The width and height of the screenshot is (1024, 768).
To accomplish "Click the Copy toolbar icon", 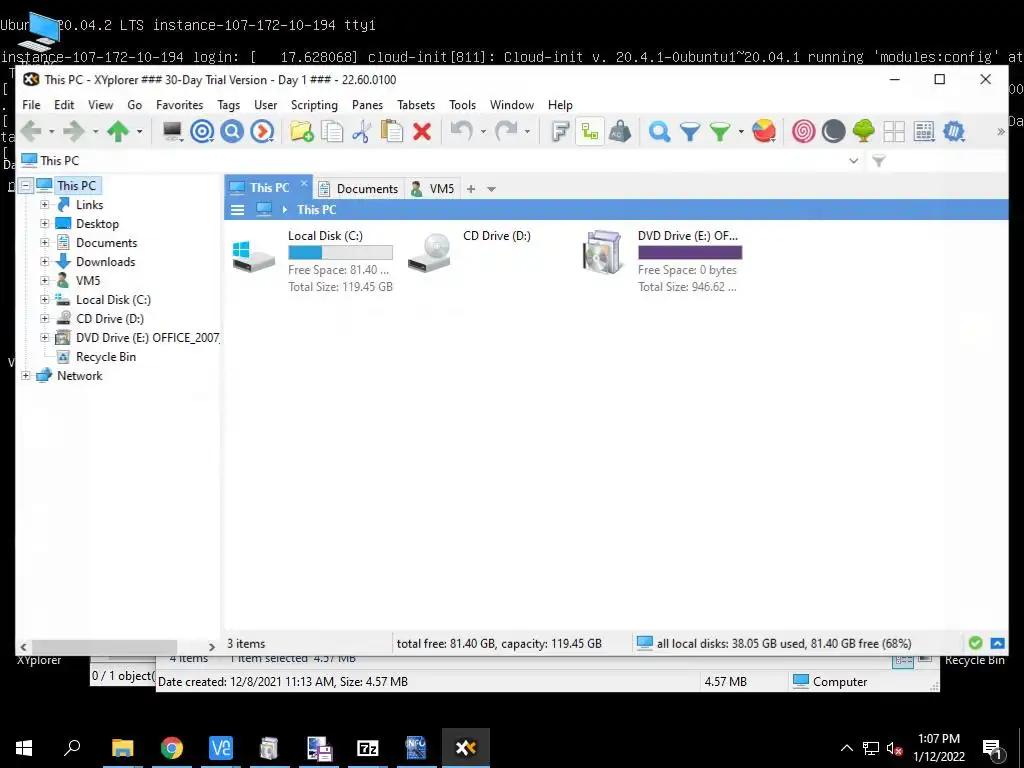I will (332, 131).
